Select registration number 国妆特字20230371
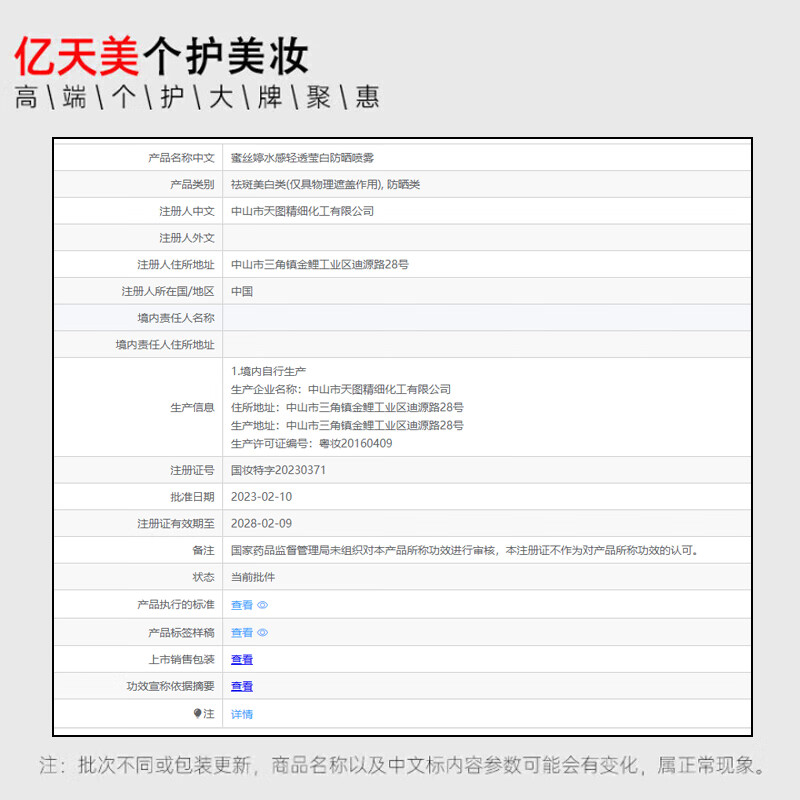The image size is (800, 800). tap(278, 470)
